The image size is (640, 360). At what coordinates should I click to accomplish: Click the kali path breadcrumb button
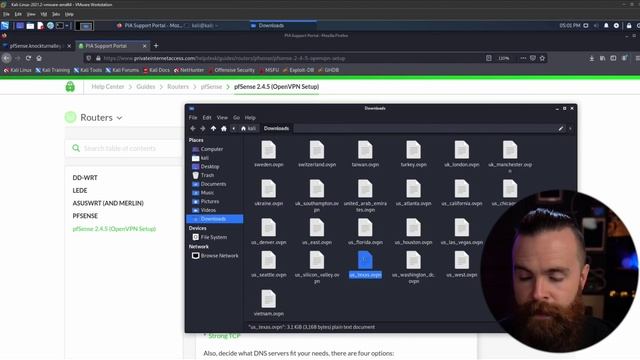pyautogui.click(x=248, y=128)
